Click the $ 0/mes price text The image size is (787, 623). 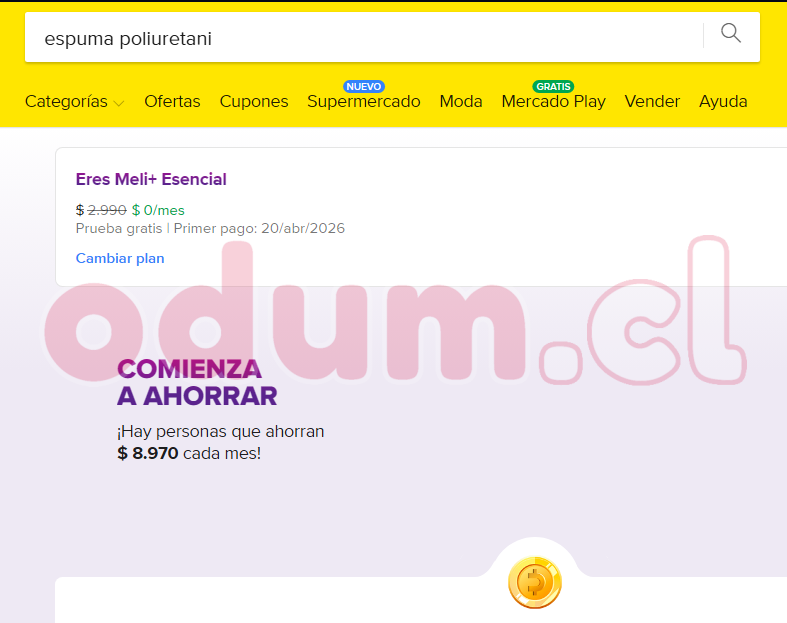(158, 210)
